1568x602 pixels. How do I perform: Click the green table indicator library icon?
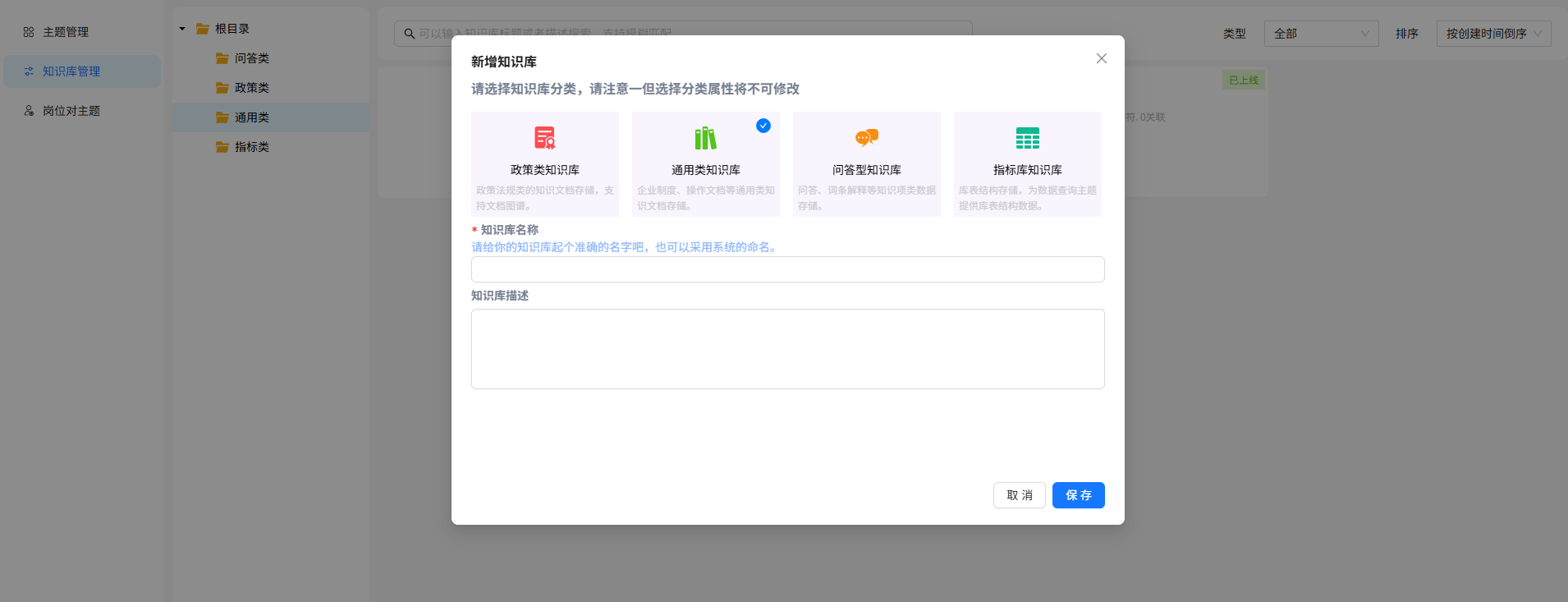point(1027,138)
